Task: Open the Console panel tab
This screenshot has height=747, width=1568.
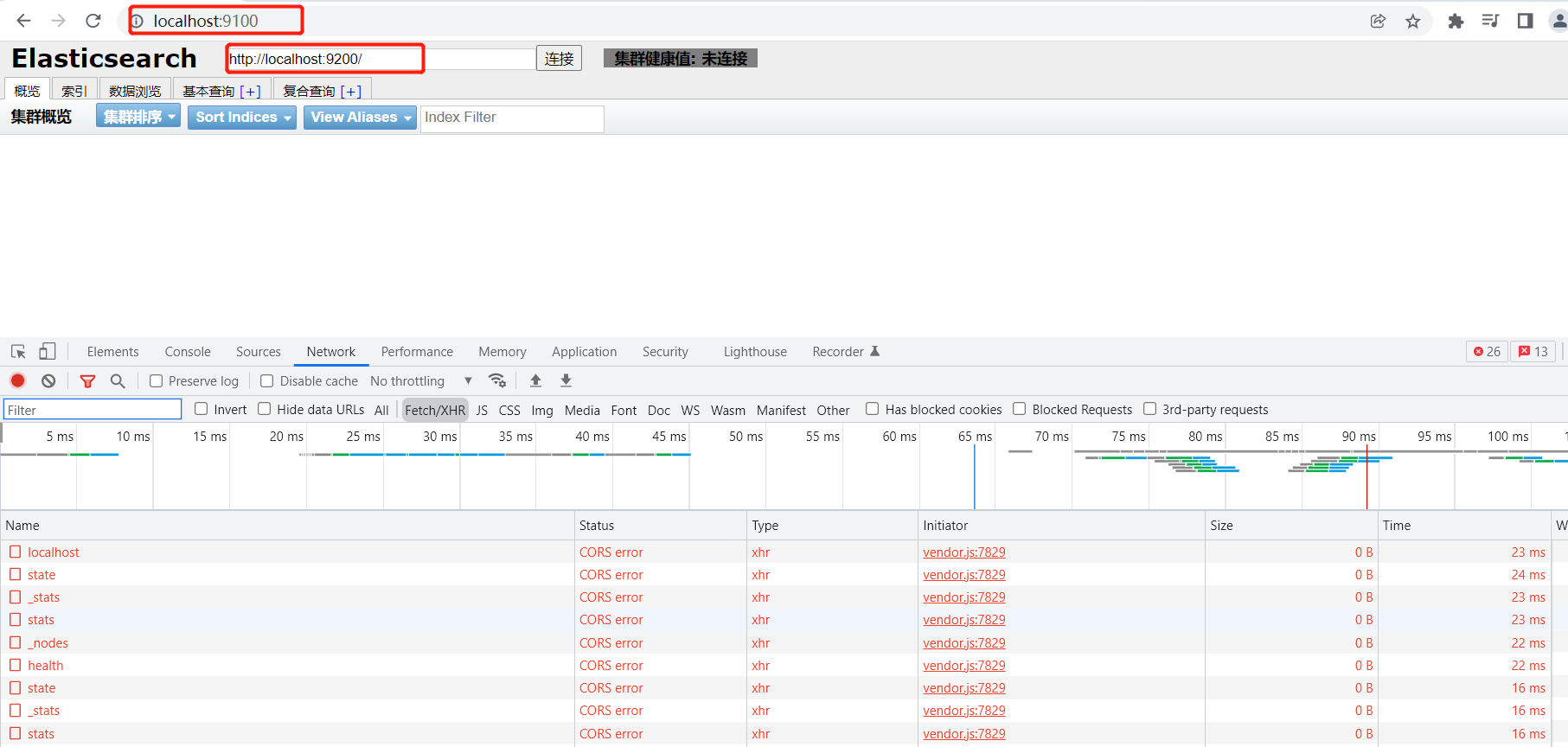Action: click(x=188, y=351)
